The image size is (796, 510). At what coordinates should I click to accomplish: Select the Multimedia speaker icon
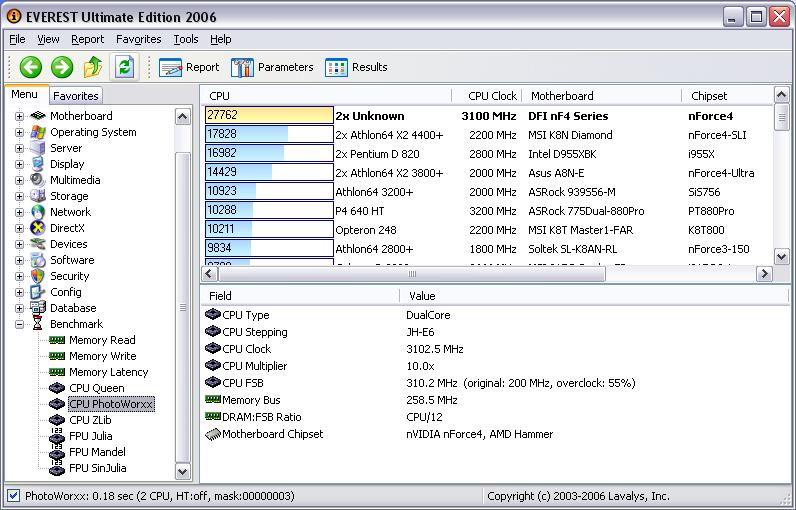(38, 180)
